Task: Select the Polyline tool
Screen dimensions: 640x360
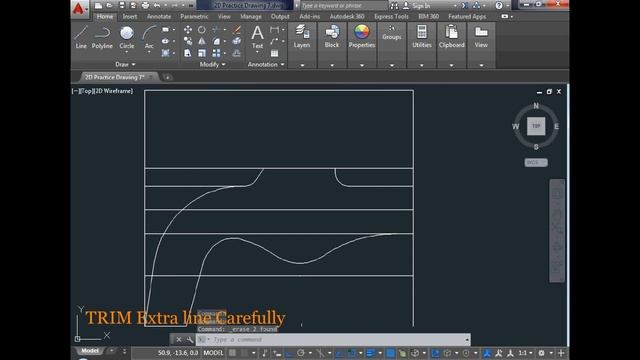Action: point(102,37)
